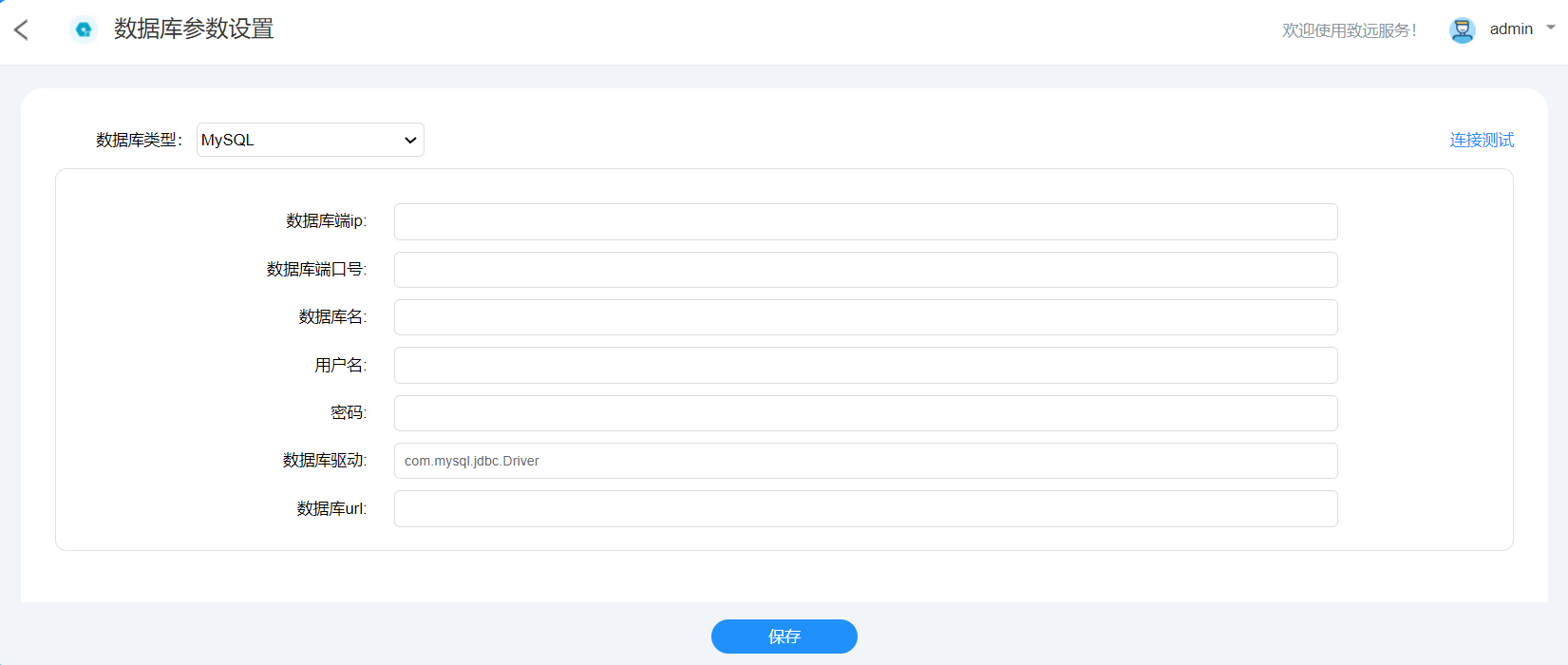Click the blue app logo beside the title

pyautogui.click(x=84, y=29)
